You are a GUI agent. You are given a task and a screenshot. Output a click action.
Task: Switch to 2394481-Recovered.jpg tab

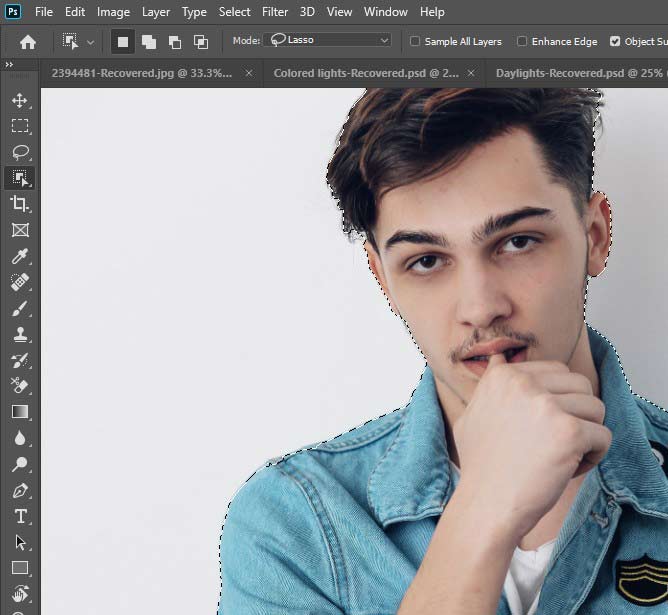[142, 73]
